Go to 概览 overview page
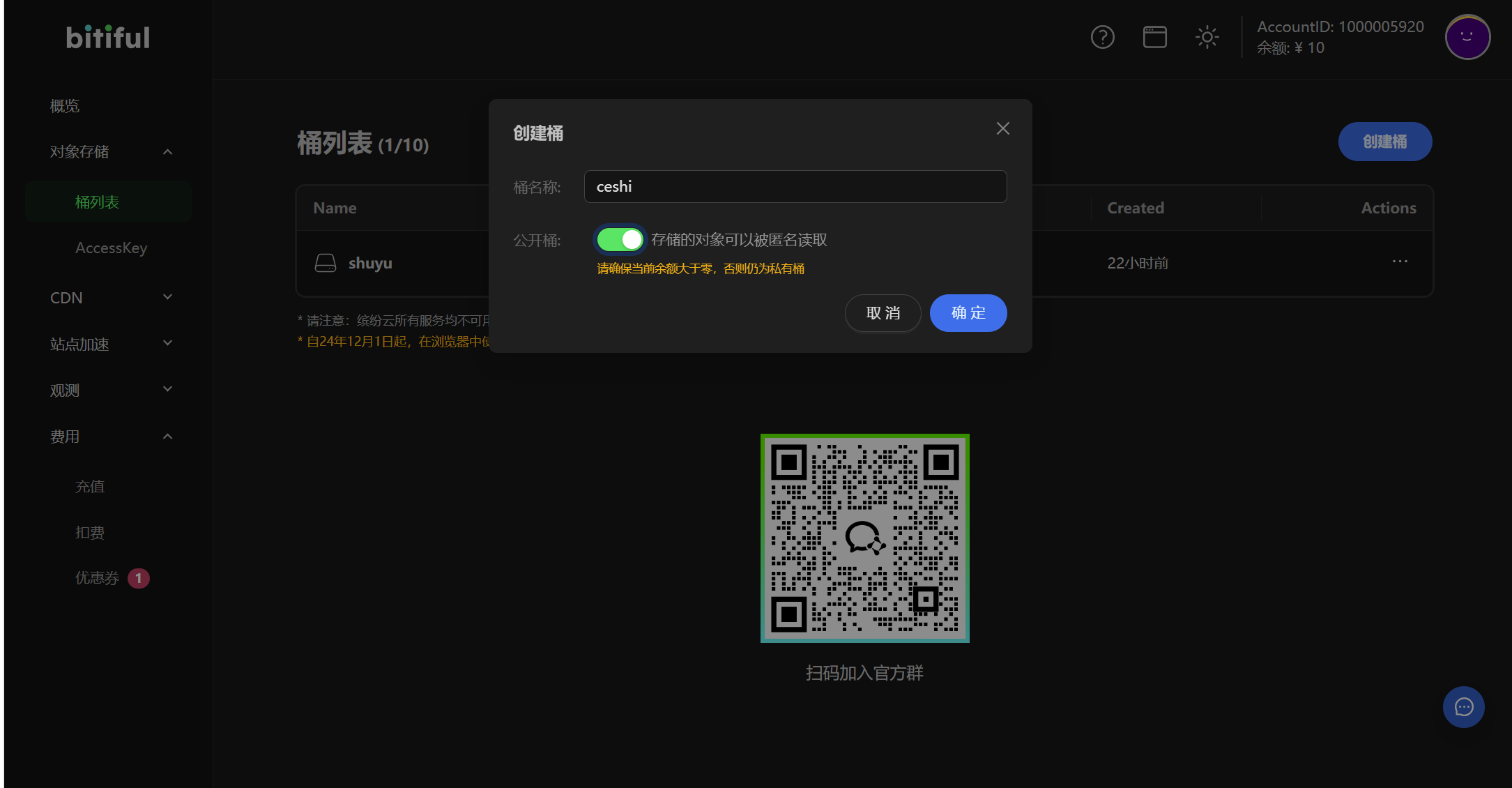The width and height of the screenshot is (1512, 788). [65, 106]
